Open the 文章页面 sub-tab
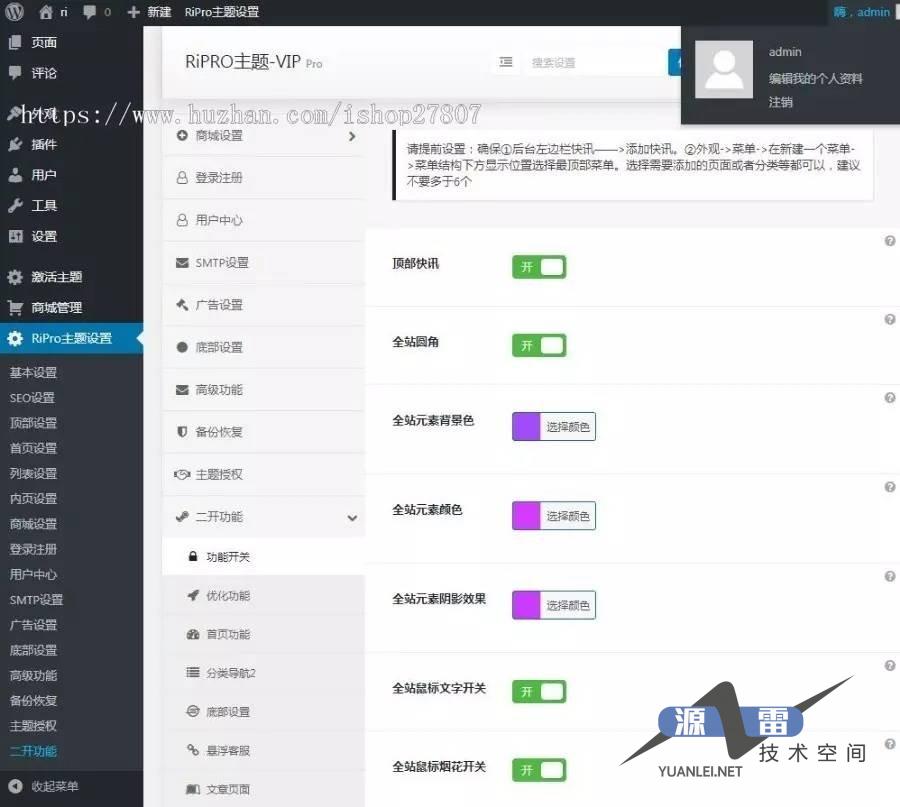 pyautogui.click(x=263, y=789)
